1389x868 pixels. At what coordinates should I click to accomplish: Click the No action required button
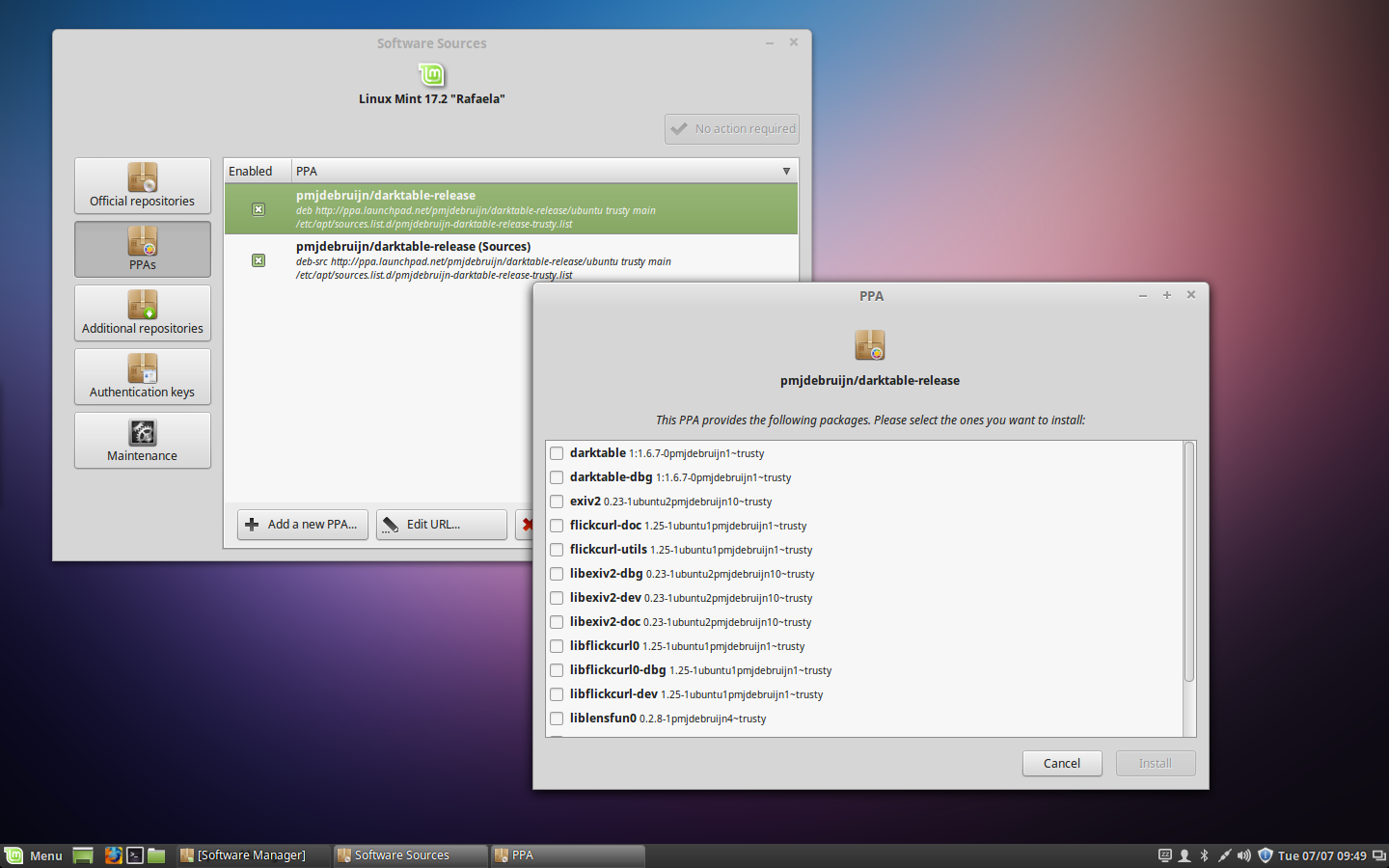point(732,129)
